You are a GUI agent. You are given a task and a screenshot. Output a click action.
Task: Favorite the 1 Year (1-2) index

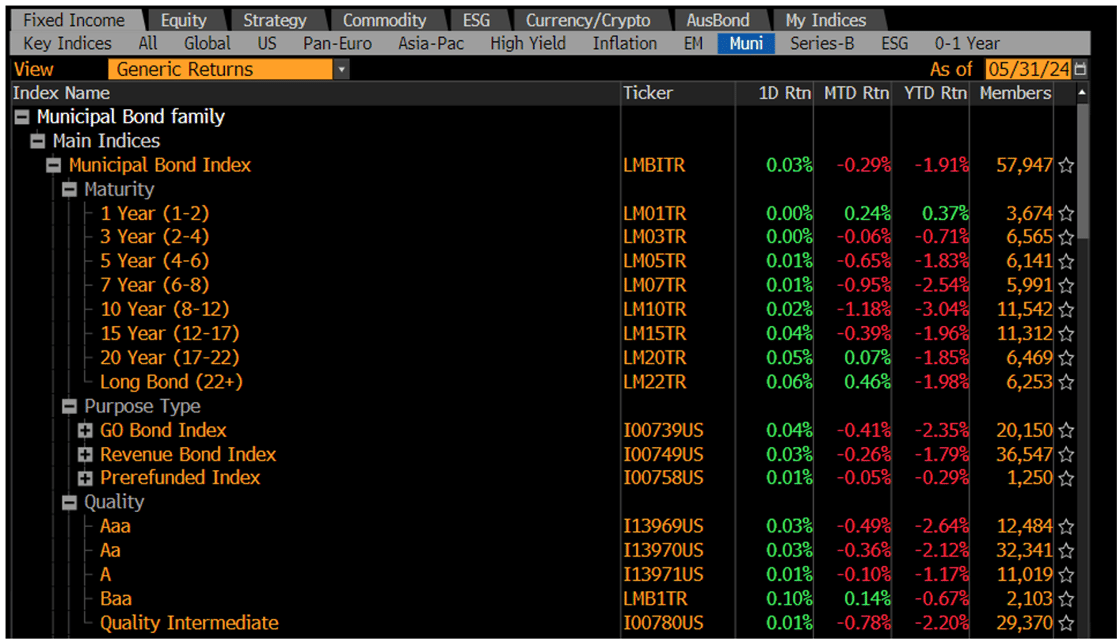(x=1065, y=213)
